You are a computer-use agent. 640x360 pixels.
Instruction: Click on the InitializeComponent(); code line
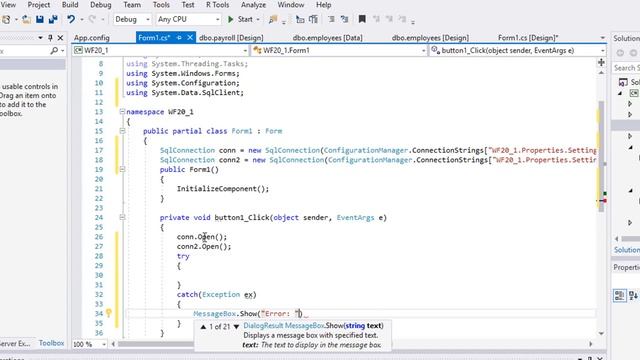tap(223, 189)
